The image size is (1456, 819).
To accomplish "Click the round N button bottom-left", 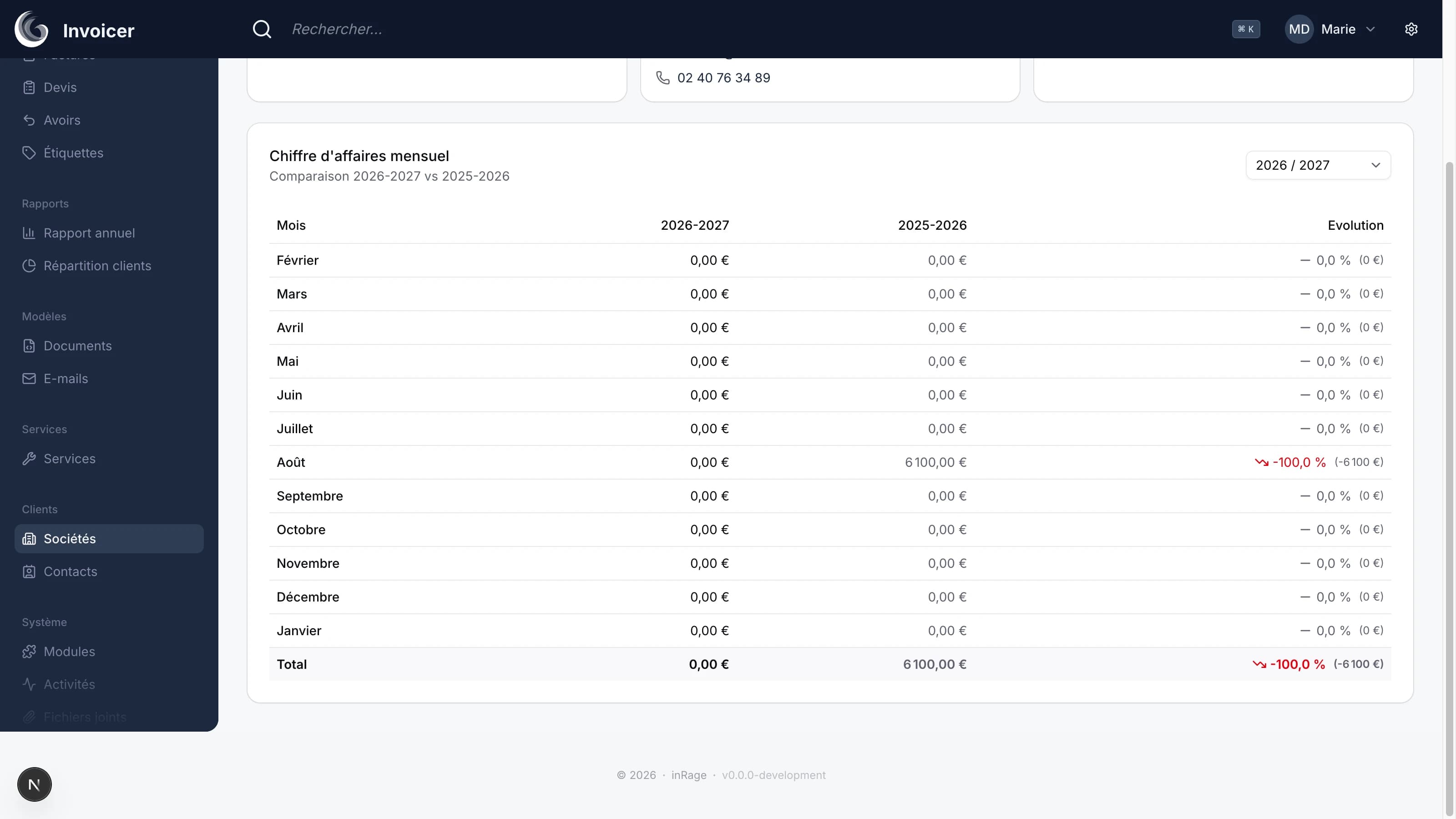I will [x=35, y=784].
